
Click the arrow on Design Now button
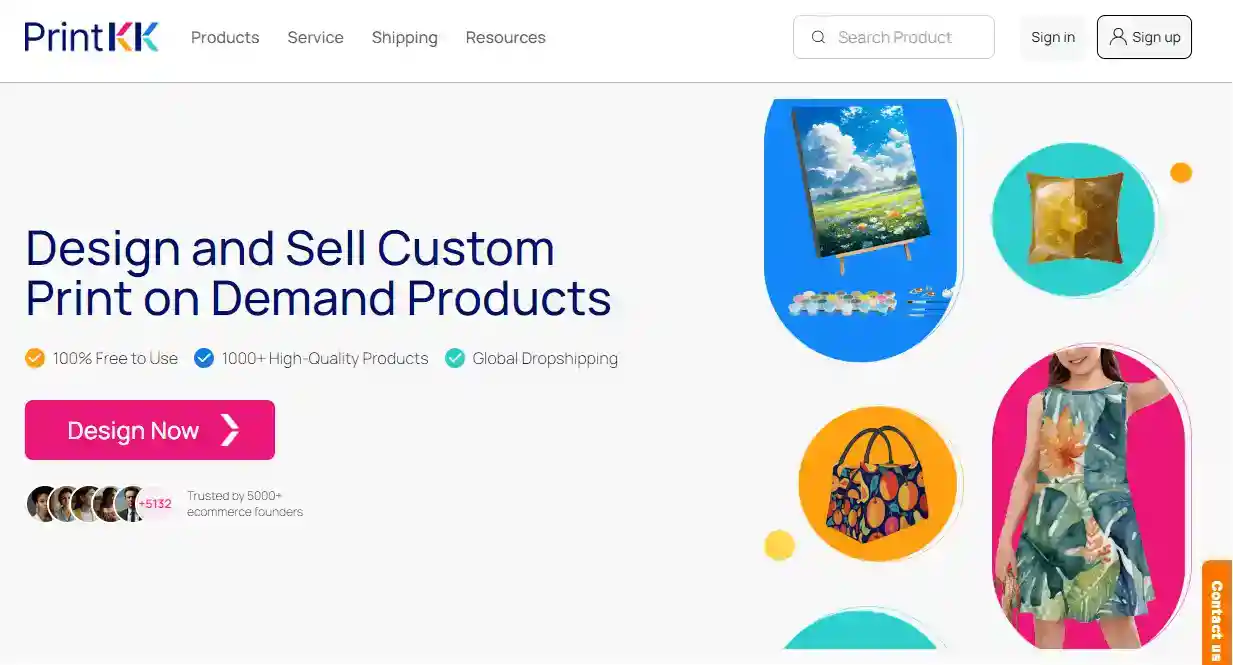tap(230, 430)
